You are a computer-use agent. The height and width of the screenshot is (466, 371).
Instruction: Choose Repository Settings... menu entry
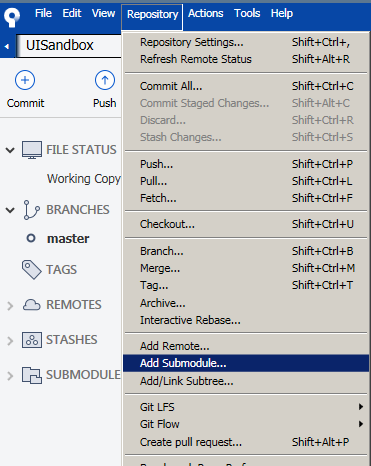(246, 42)
